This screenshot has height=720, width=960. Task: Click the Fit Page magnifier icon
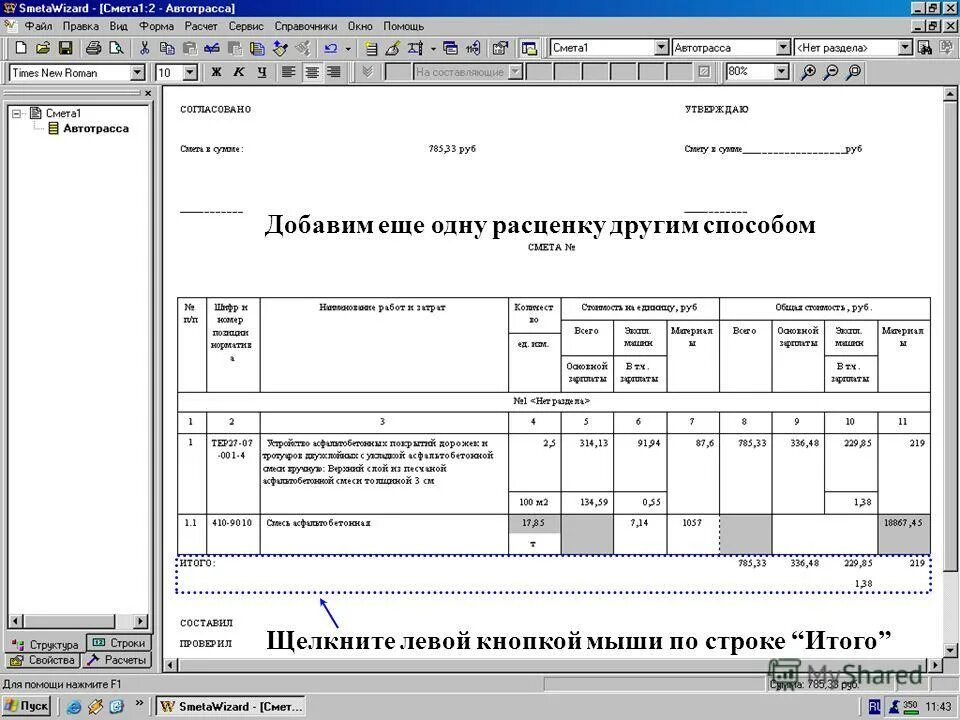pyautogui.click(x=853, y=72)
